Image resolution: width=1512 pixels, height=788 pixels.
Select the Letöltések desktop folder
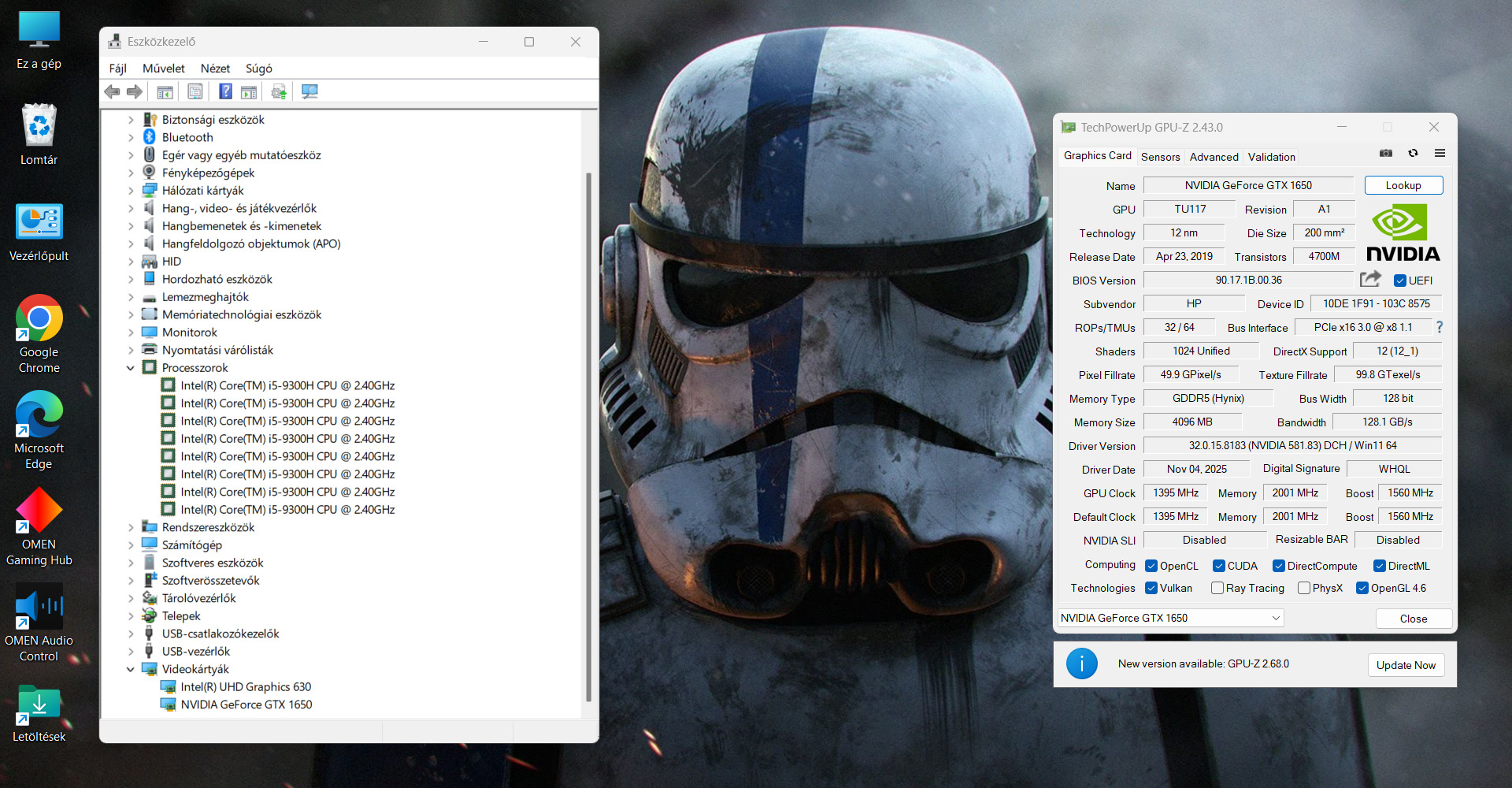pos(39,713)
